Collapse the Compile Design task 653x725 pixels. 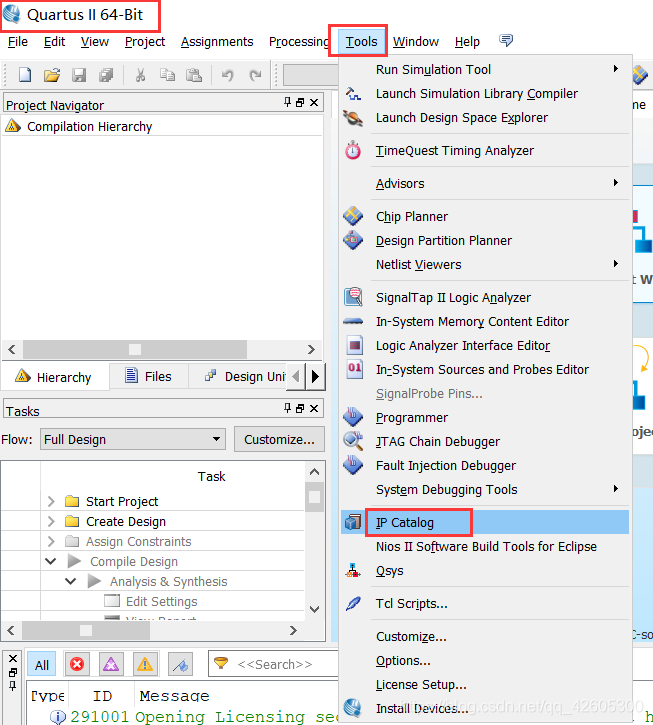(x=51, y=561)
